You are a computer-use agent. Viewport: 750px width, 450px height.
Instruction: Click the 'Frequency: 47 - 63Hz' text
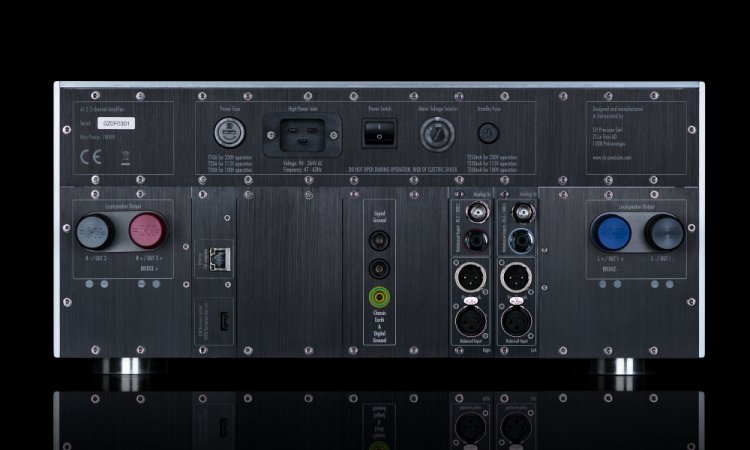302,170
